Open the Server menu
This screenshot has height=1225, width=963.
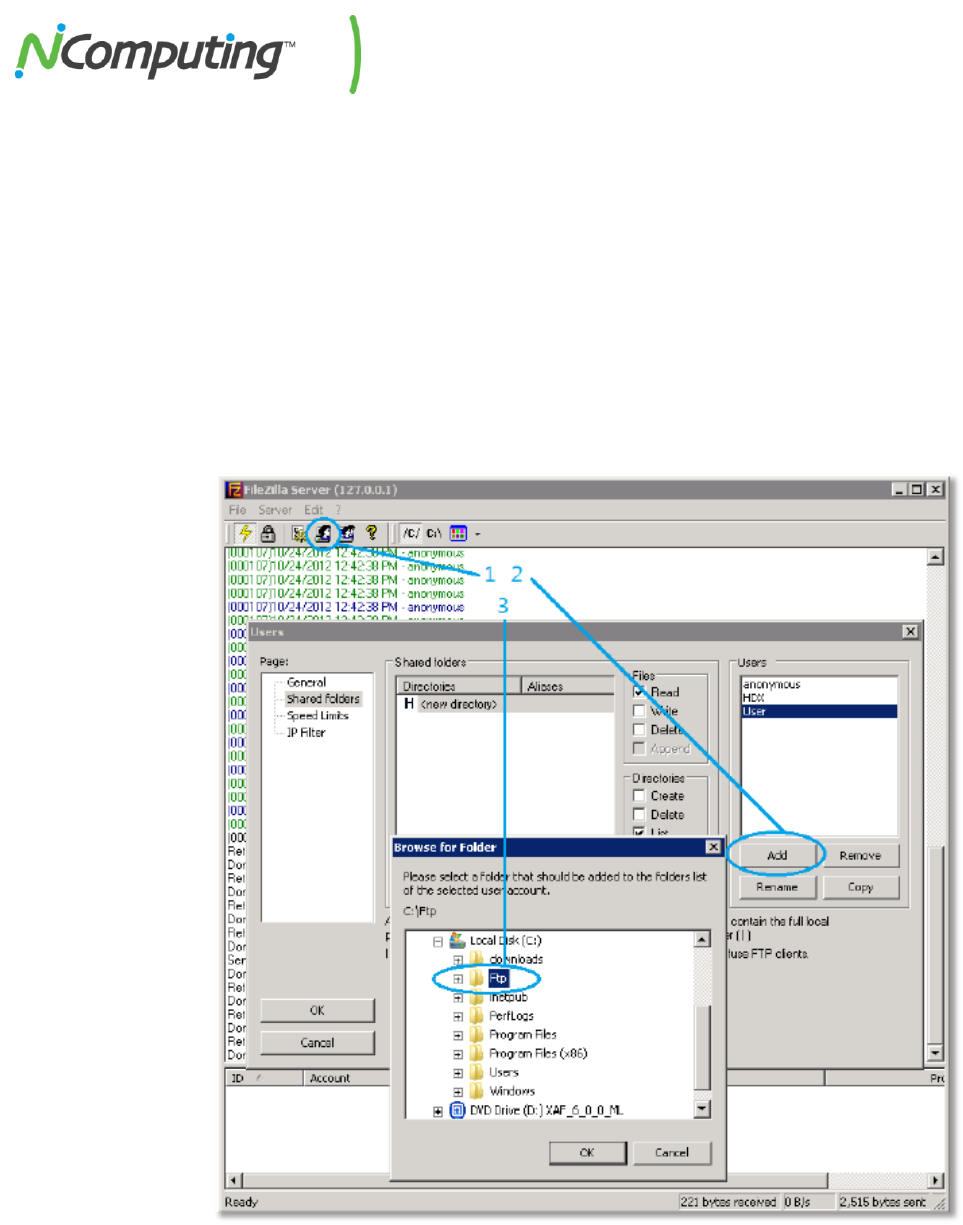pyautogui.click(x=275, y=510)
